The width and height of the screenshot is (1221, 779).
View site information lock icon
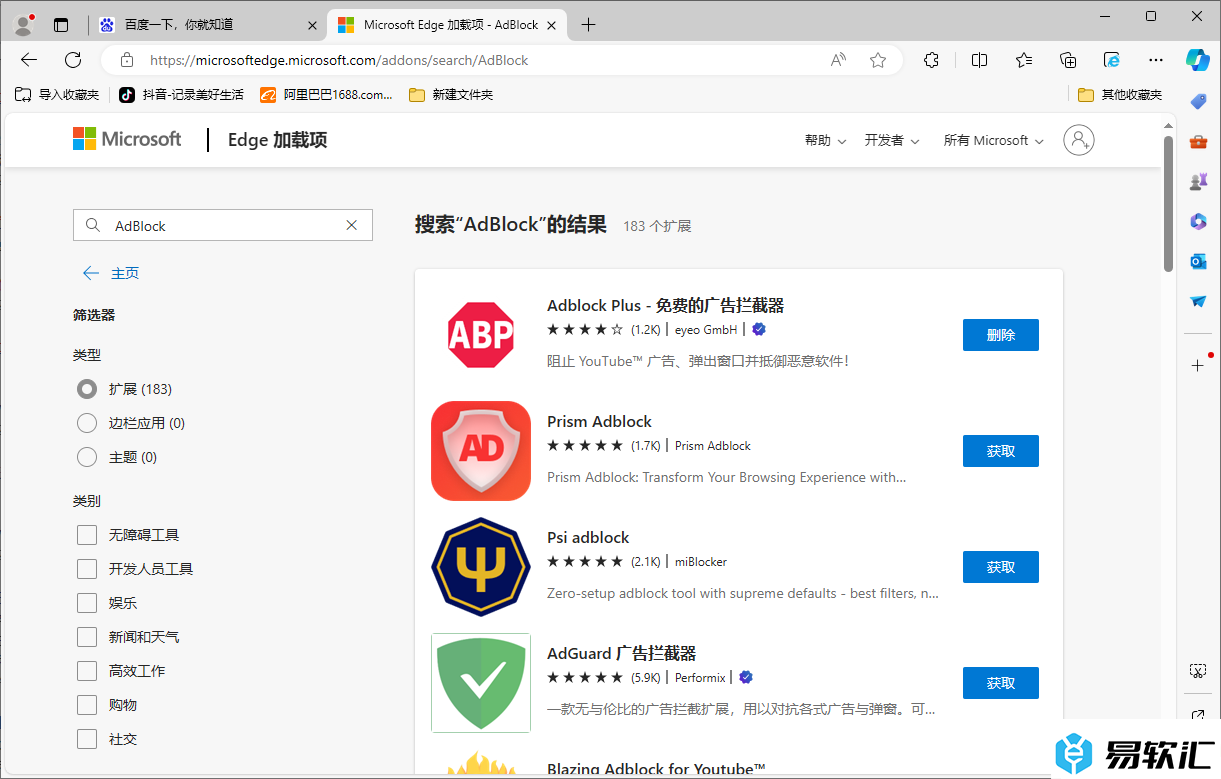coord(126,60)
